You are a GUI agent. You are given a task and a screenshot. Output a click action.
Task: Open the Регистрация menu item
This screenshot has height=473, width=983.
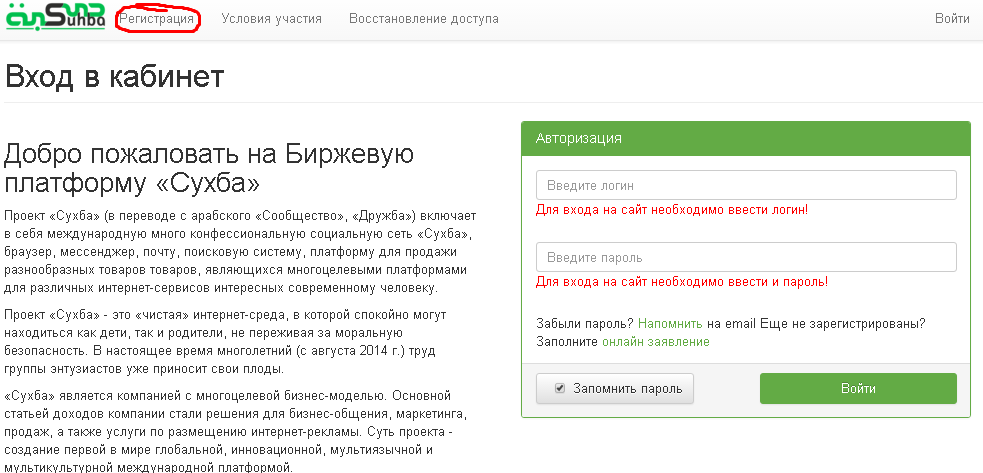click(x=157, y=19)
